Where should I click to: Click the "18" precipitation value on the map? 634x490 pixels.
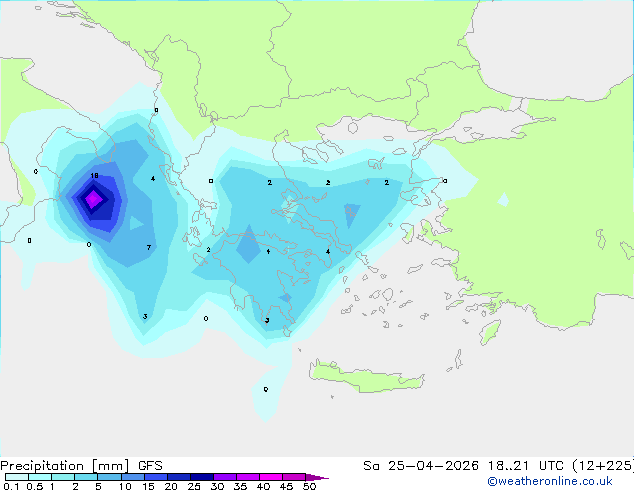point(94,175)
